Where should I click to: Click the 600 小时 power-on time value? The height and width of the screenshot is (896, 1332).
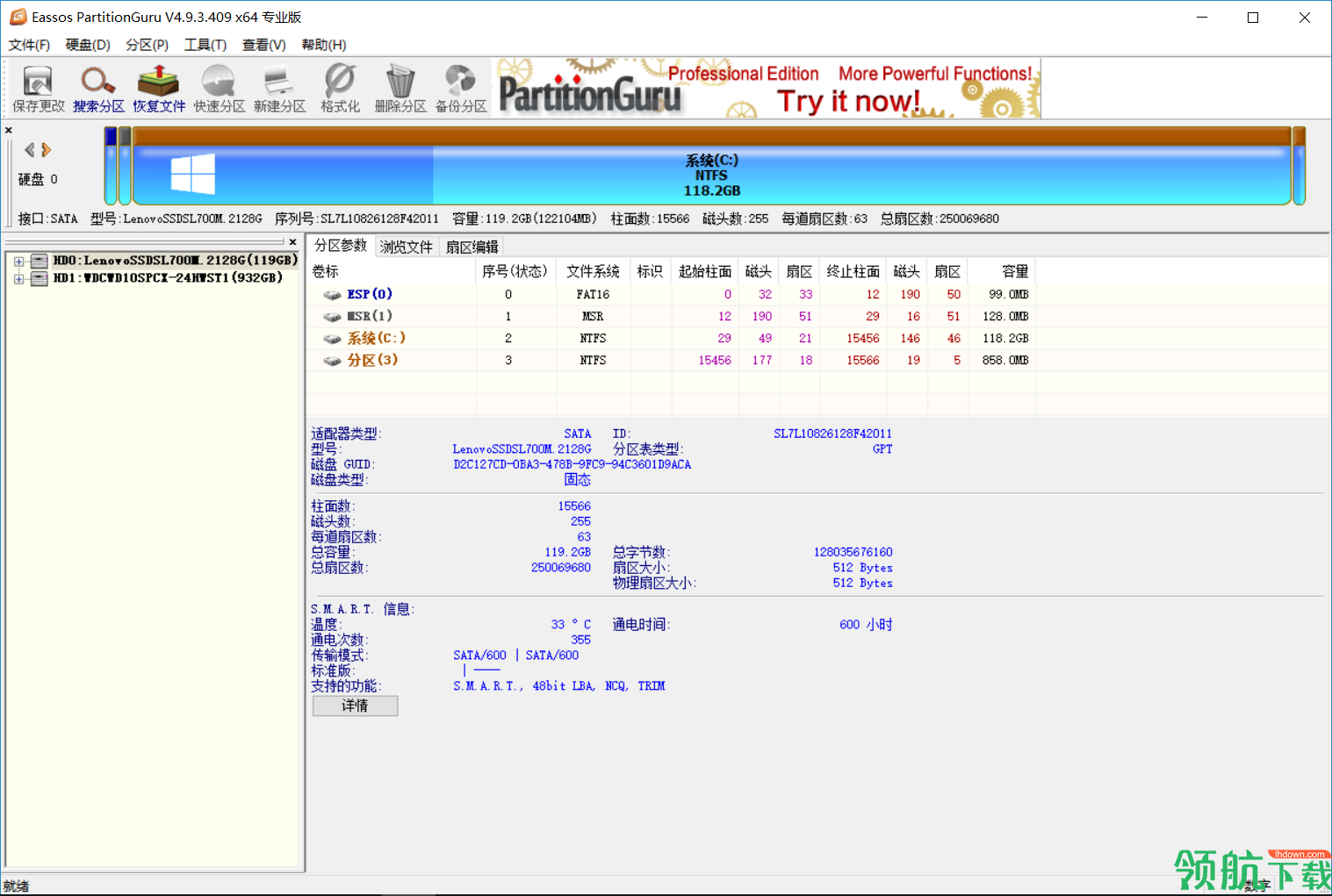pos(866,625)
